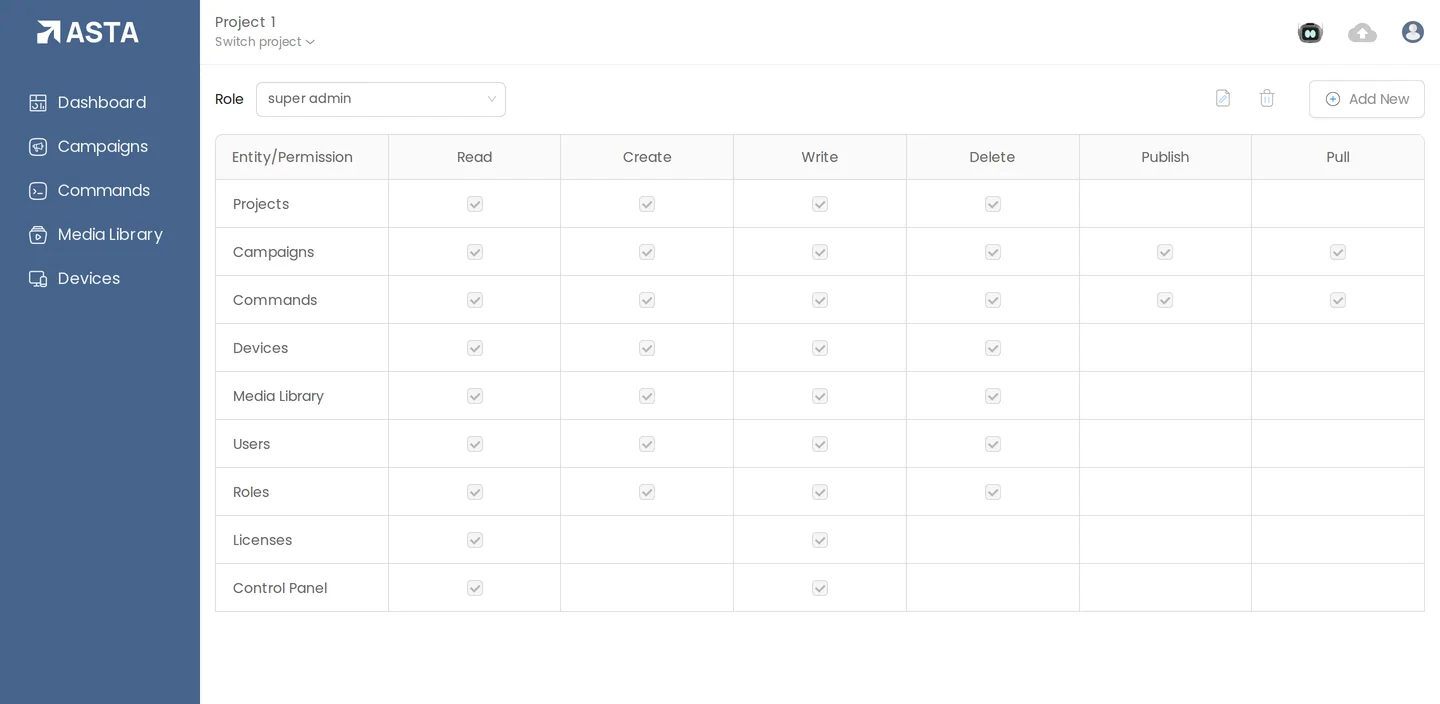Image resolution: width=1440 pixels, height=704 pixels.
Task: Click the Write column header
Action: pyautogui.click(x=820, y=157)
